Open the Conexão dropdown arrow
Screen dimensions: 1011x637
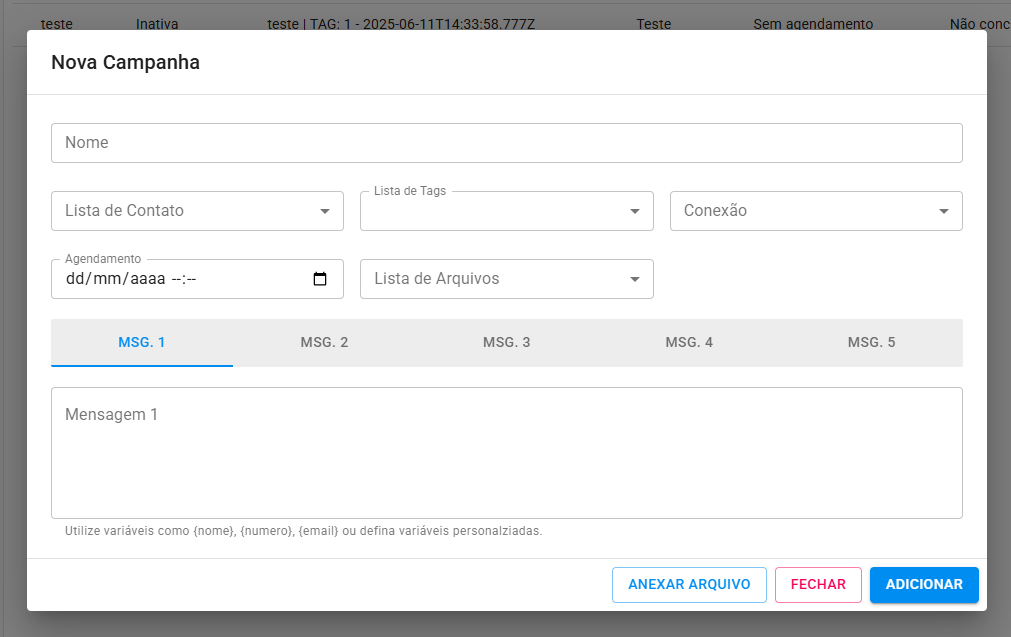coord(943,211)
